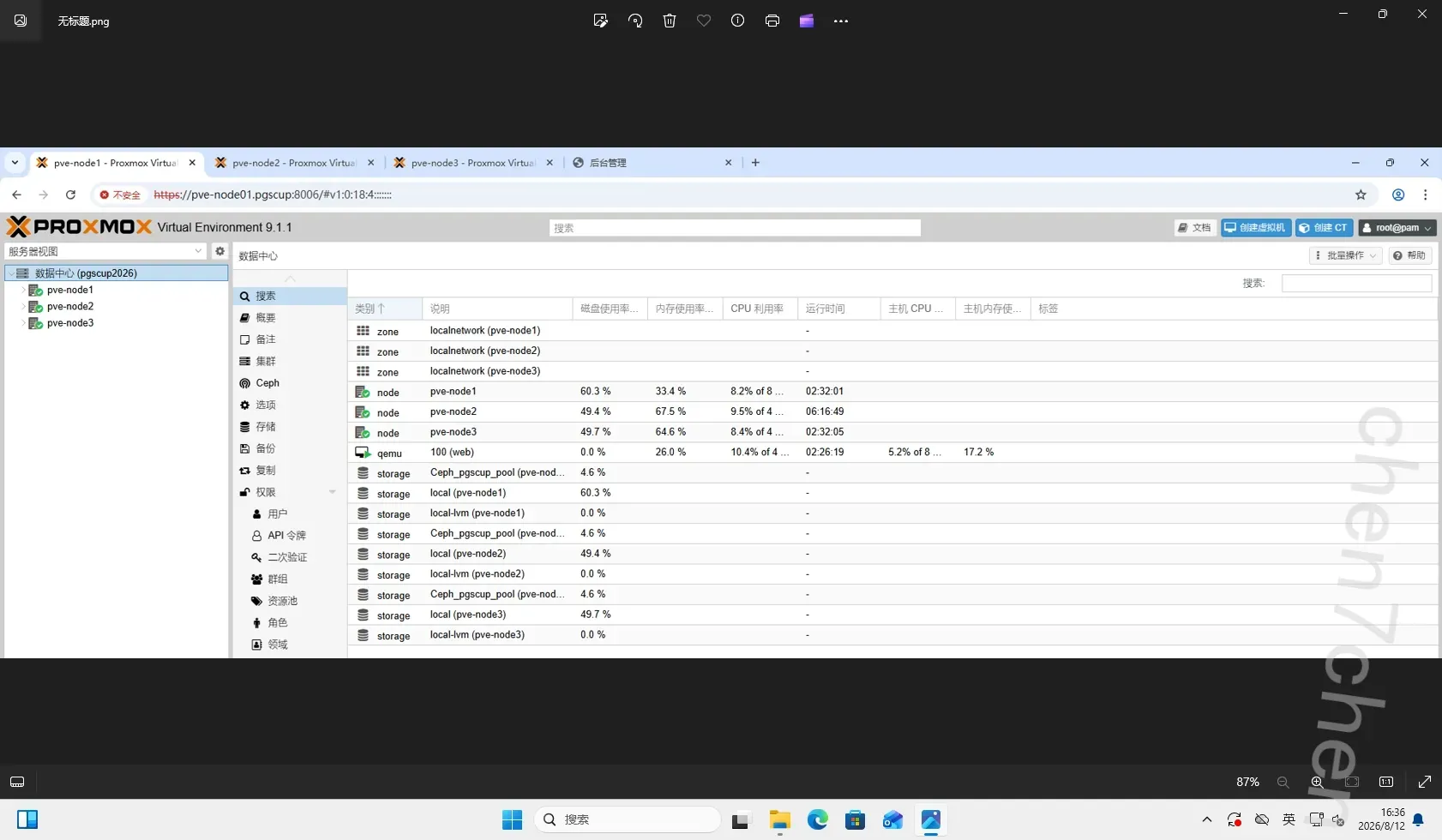The height and width of the screenshot is (840, 1442).
Task: Show hidden system tray icons chevron
Action: point(1207,819)
